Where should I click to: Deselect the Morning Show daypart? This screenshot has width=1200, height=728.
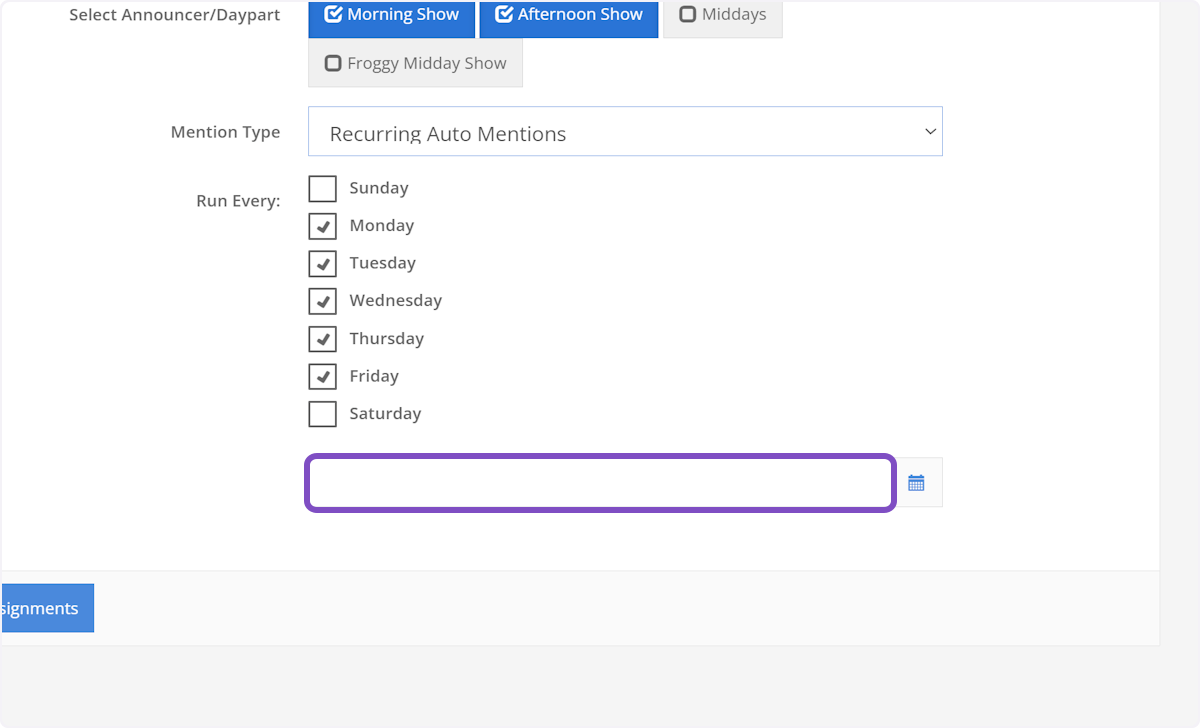tap(391, 14)
